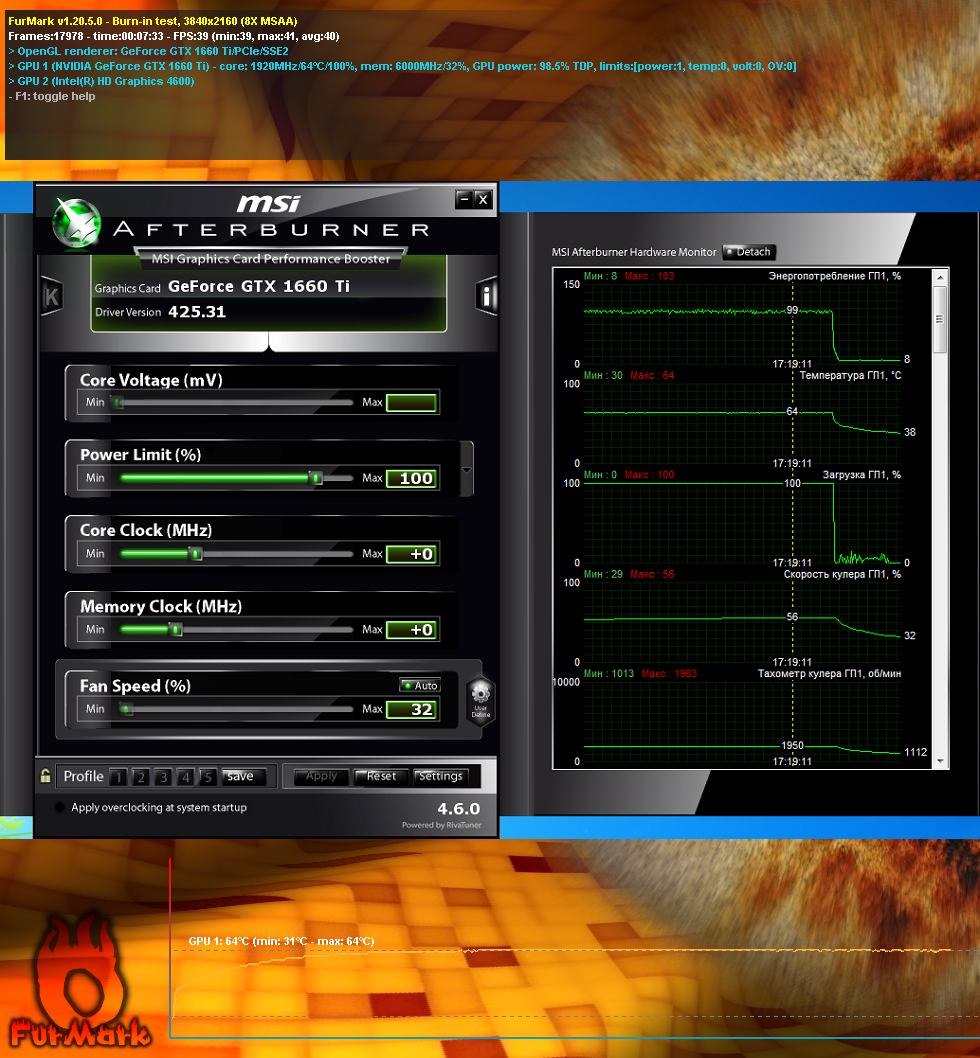980x1058 pixels.
Task: Click the profile lock padlock icon
Action: point(45,776)
